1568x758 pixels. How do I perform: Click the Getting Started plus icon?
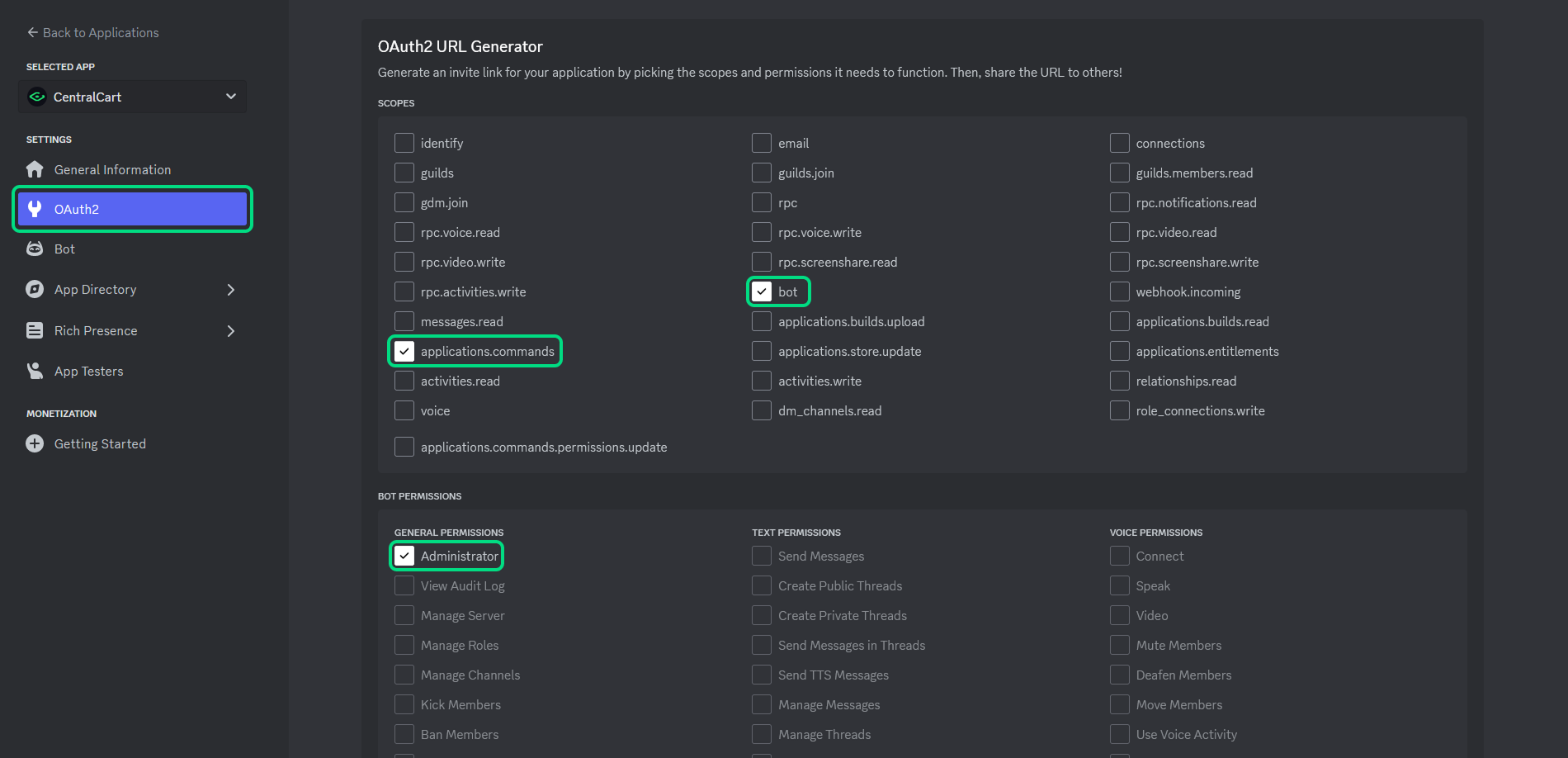tap(35, 443)
